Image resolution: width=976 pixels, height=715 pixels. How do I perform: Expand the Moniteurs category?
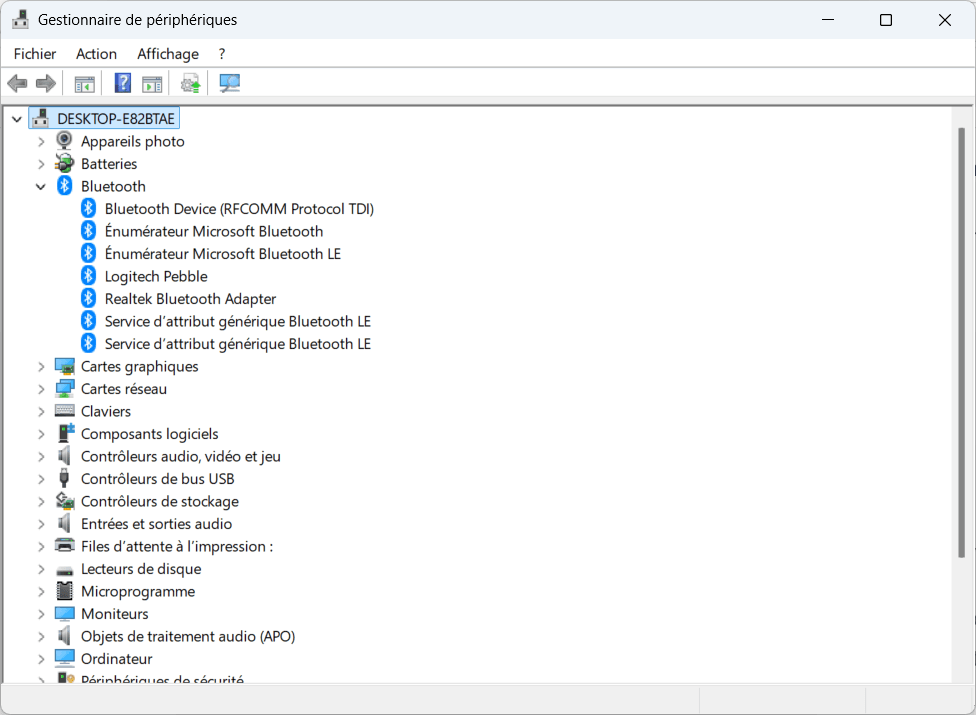coord(41,614)
